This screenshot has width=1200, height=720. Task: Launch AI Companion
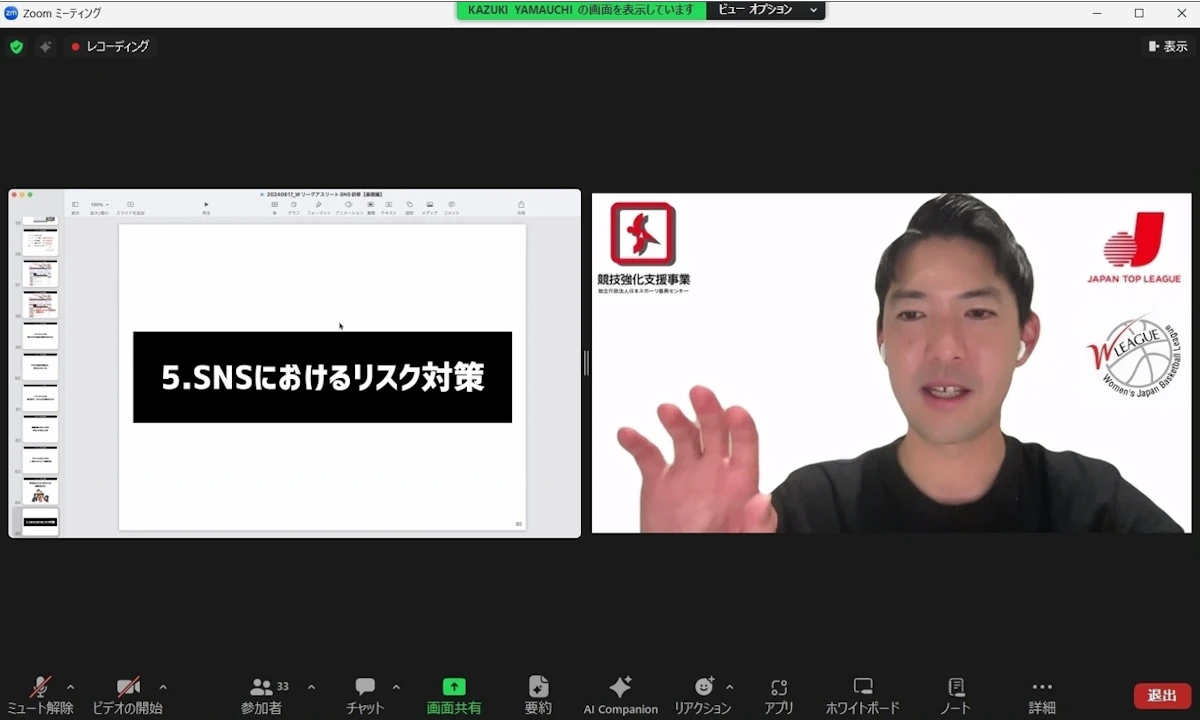tap(620, 695)
